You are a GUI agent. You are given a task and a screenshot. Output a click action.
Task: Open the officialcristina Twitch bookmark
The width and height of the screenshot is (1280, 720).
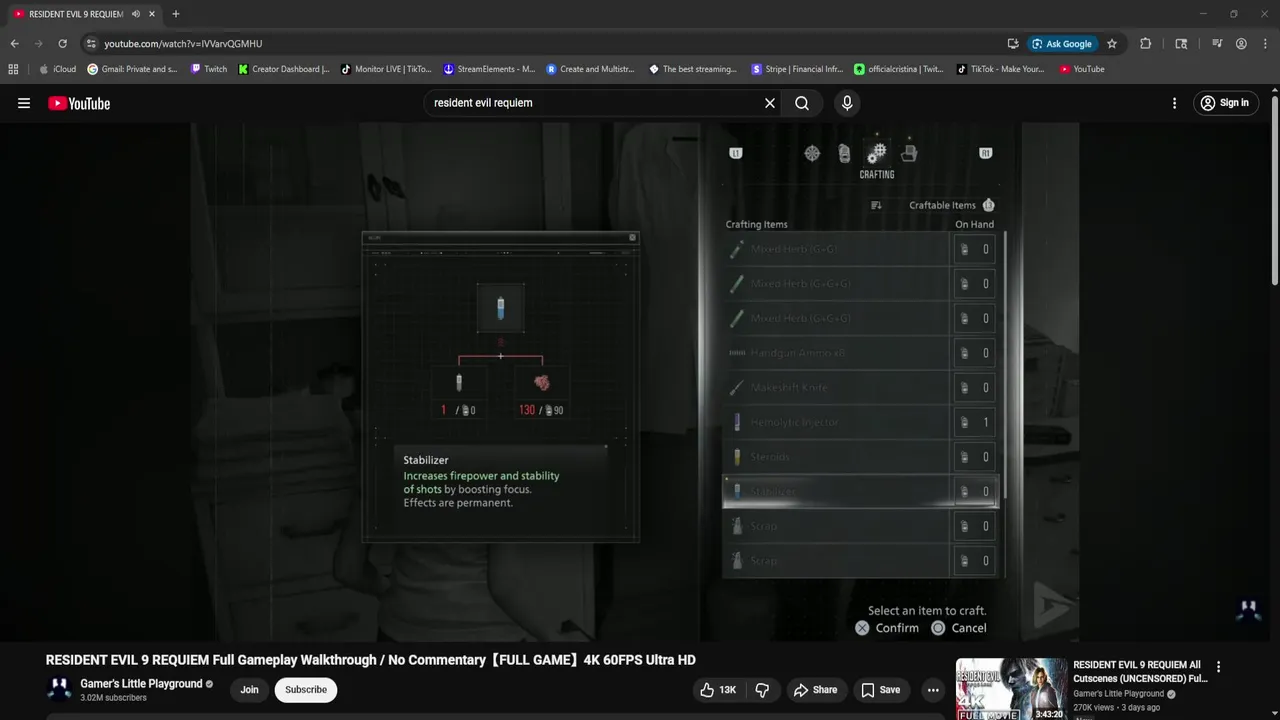pos(899,69)
